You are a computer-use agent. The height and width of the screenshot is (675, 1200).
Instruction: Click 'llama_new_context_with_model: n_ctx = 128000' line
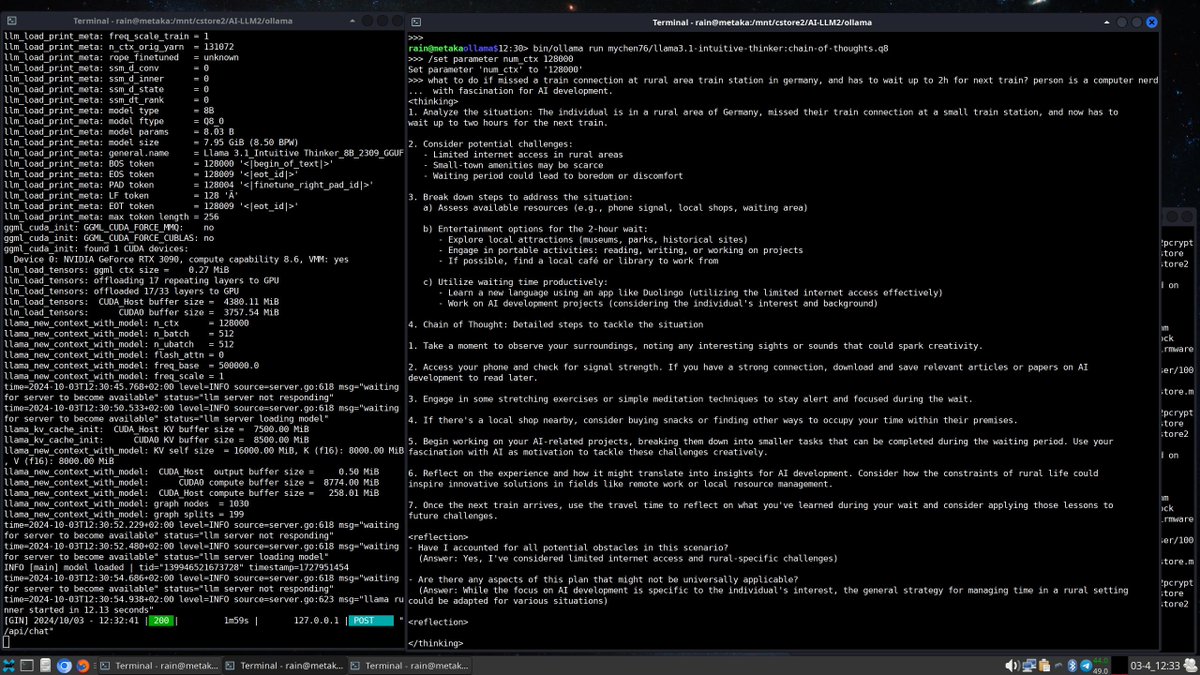pyautogui.click(x=125, y=323)
